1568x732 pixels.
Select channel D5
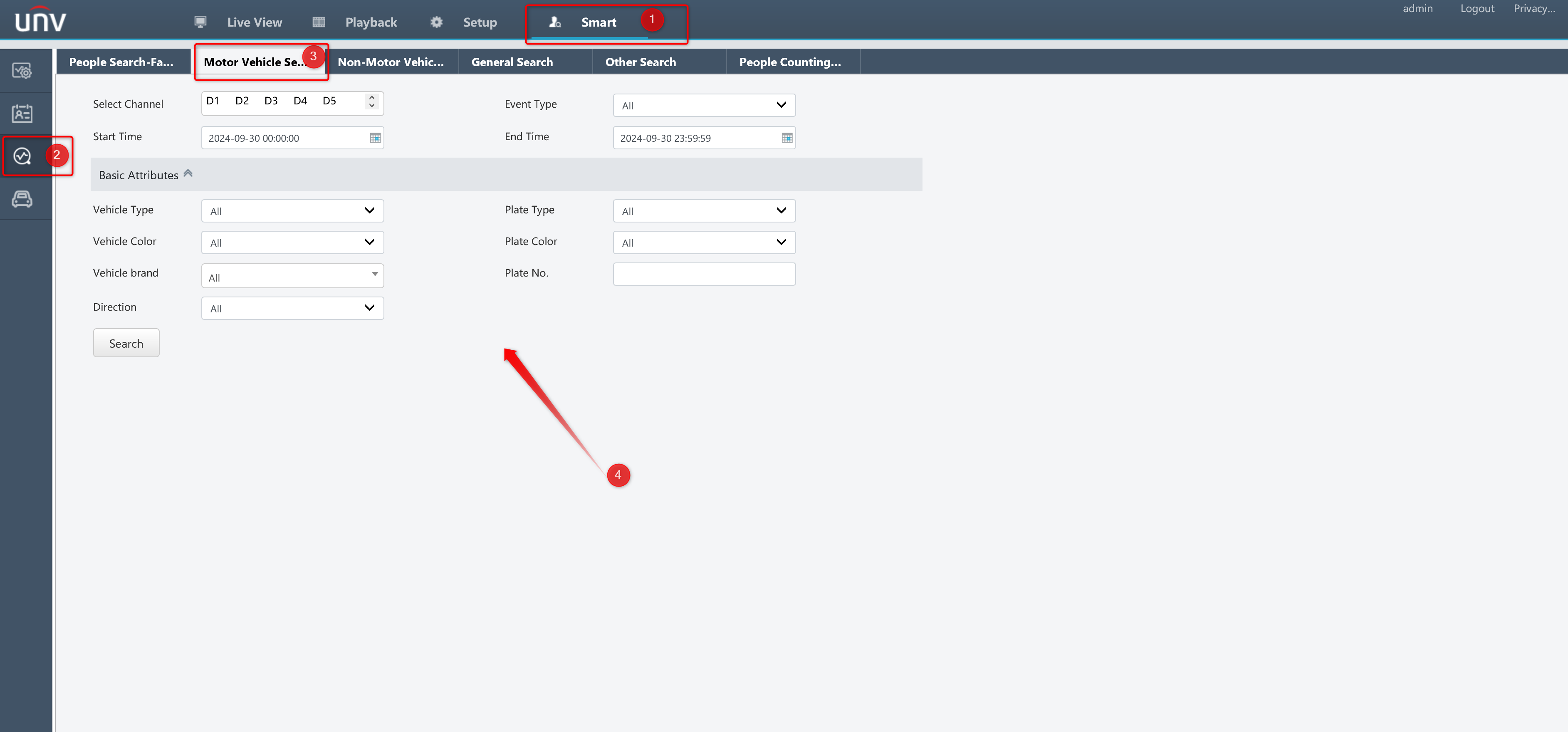329,101
